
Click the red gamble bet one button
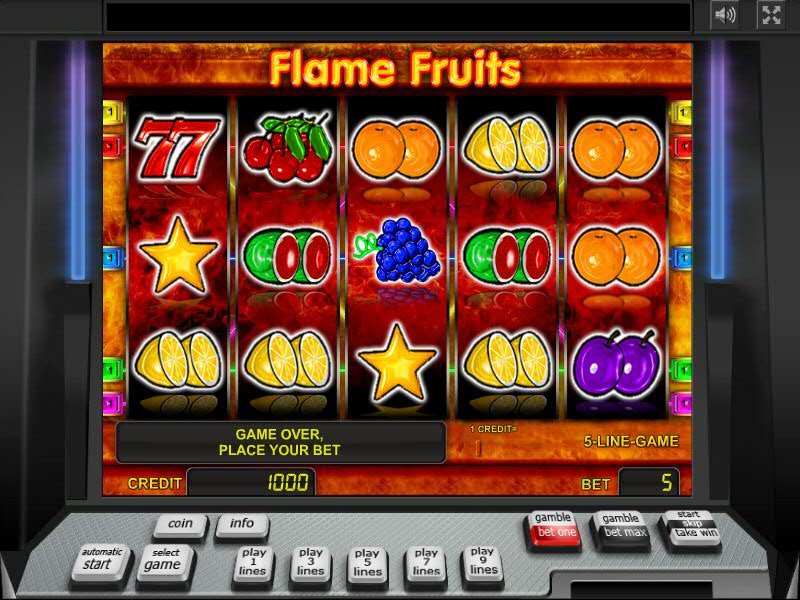coord(553,530)
